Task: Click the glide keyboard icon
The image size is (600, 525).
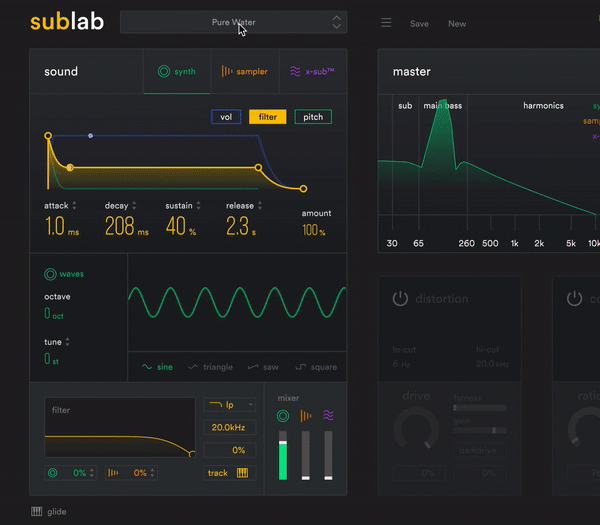Action: (x=36, y=512)
